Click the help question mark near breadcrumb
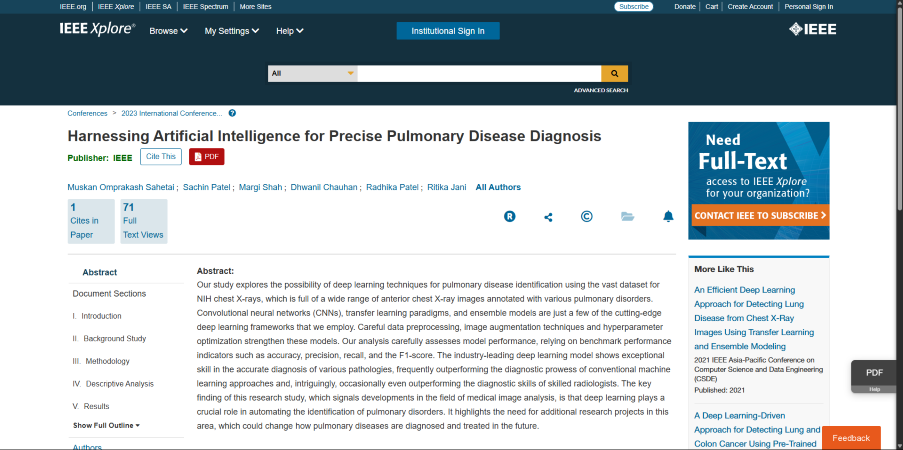The width and height of the screenshot is (903, 450). coord(232,114)
